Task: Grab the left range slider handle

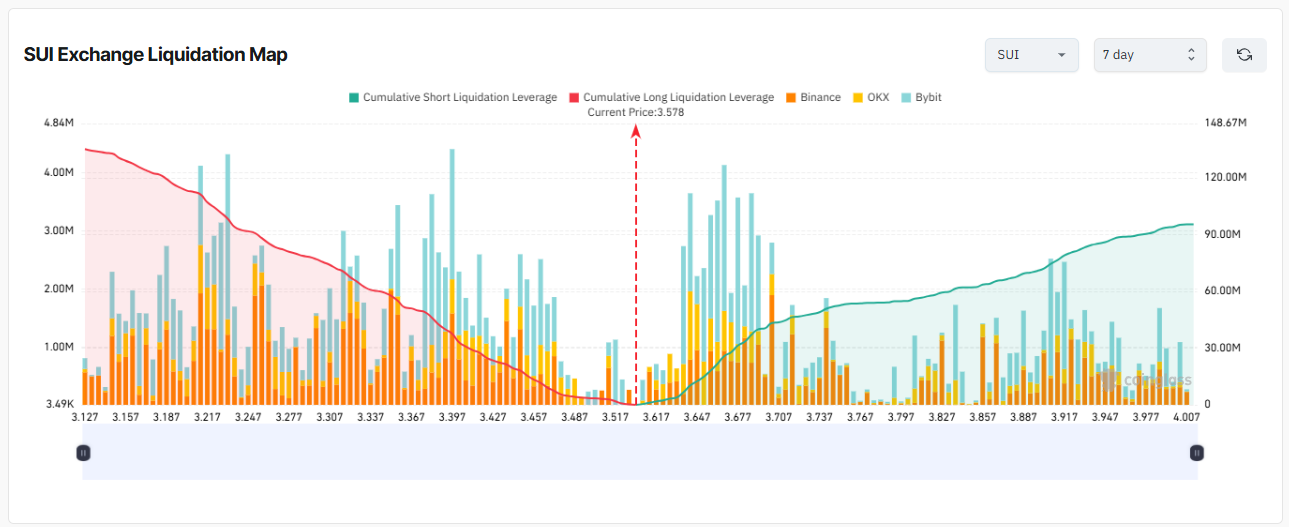Action: (x=83, y=453)
